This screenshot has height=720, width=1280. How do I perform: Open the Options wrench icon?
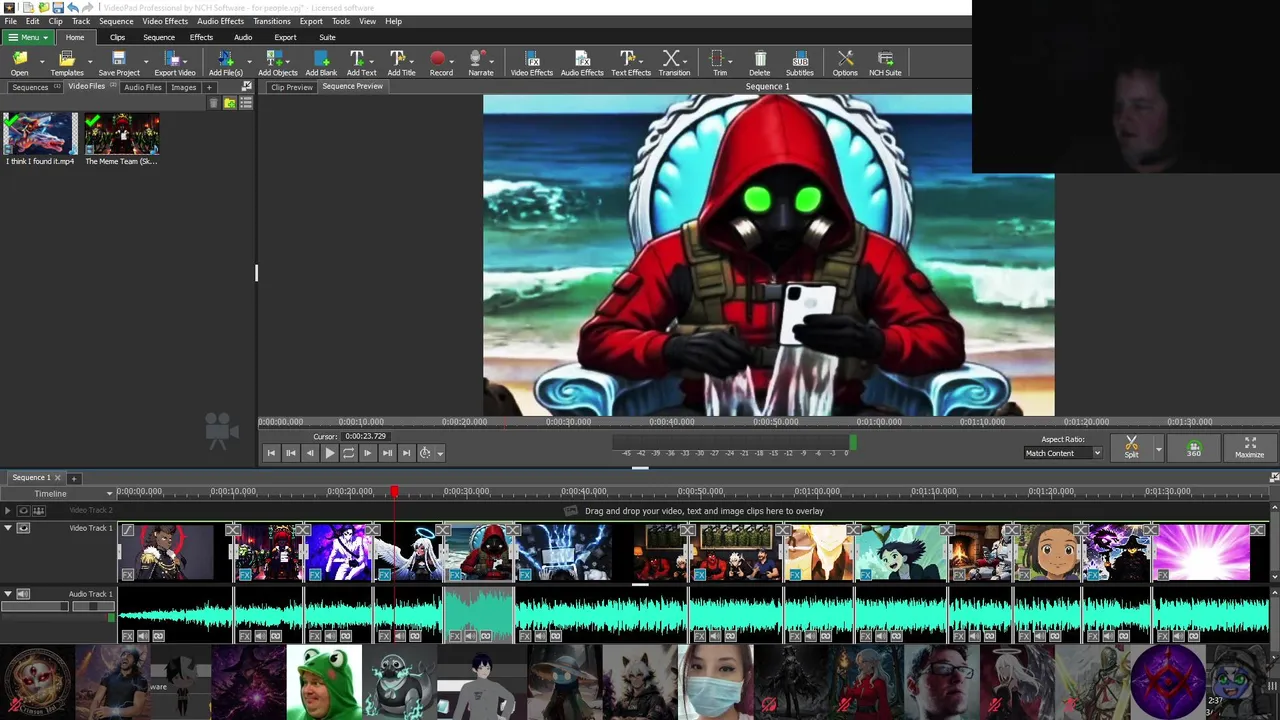click(x=845, y=59)
